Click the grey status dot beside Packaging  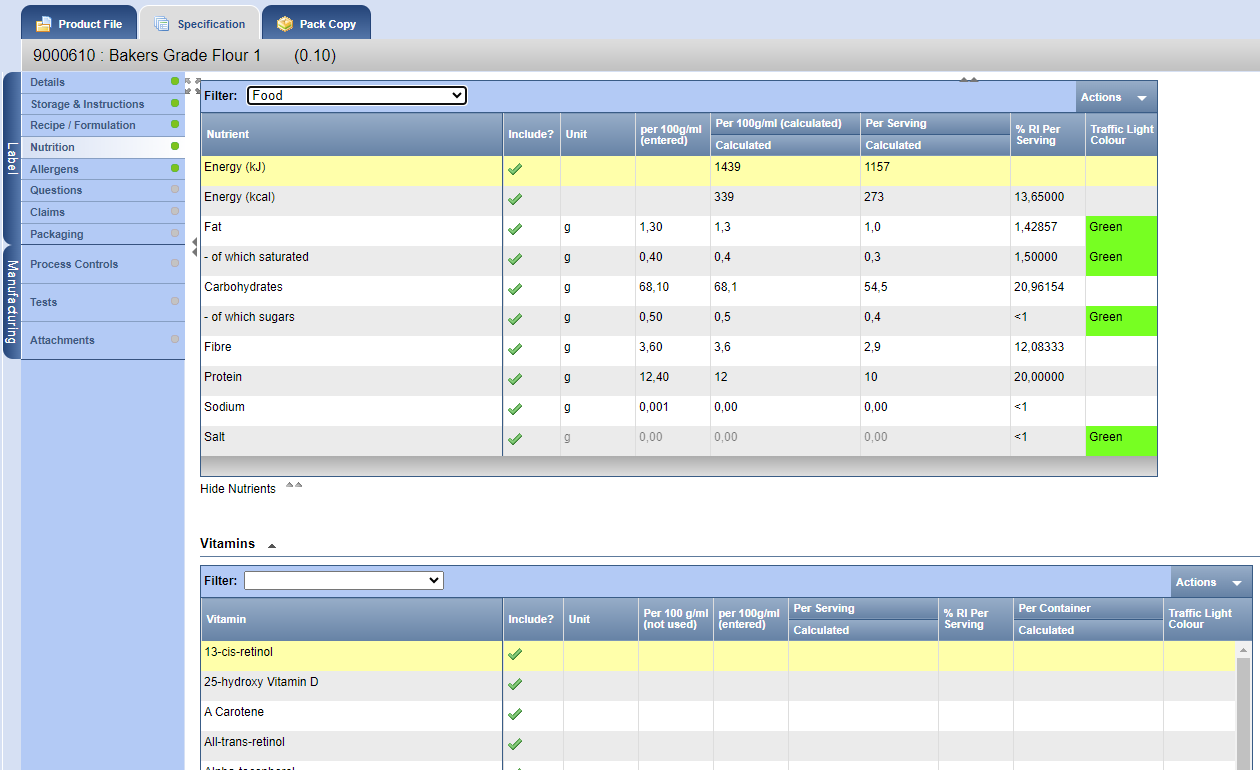(x=175, y=234)
